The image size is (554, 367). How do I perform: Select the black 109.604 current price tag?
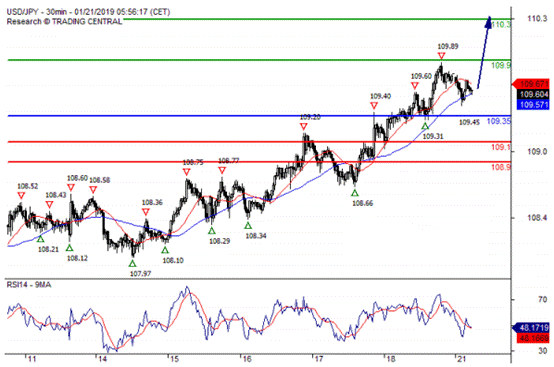tap(533, 94)
